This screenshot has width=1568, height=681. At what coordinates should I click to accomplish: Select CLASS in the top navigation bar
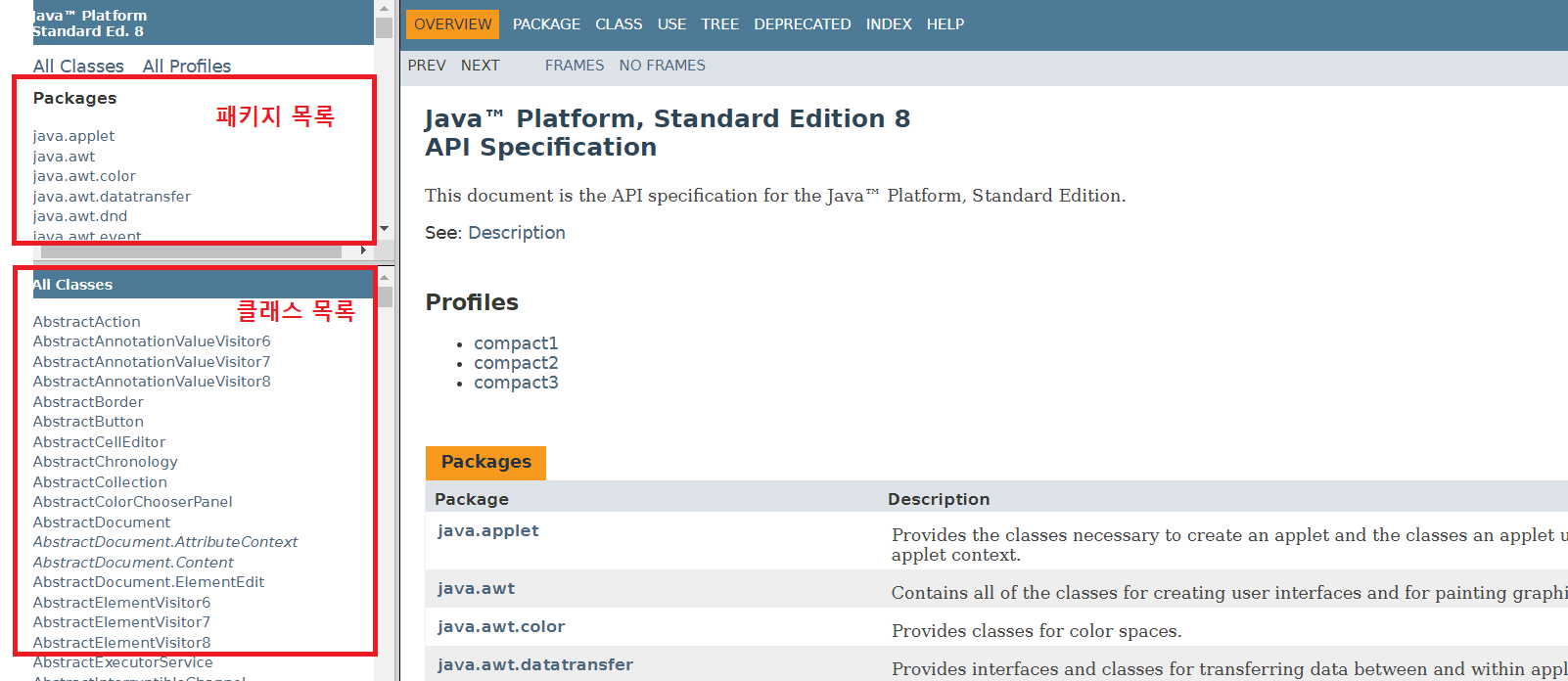pos(619,24)
